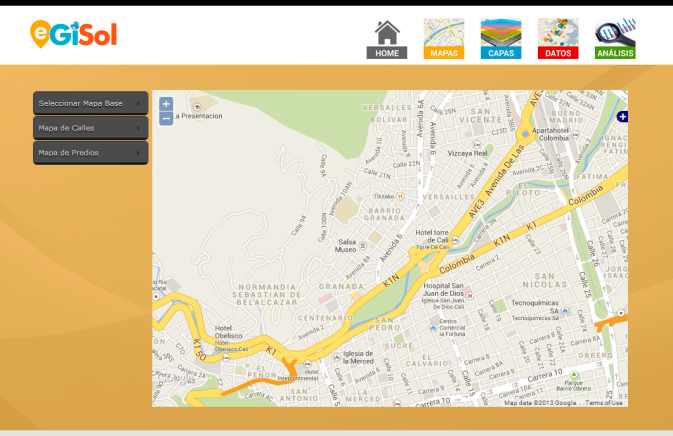Click the Centro Comercial la Fortuna marker
The width and height of the screenshot is (673, 436).
(x=433, y=327)
